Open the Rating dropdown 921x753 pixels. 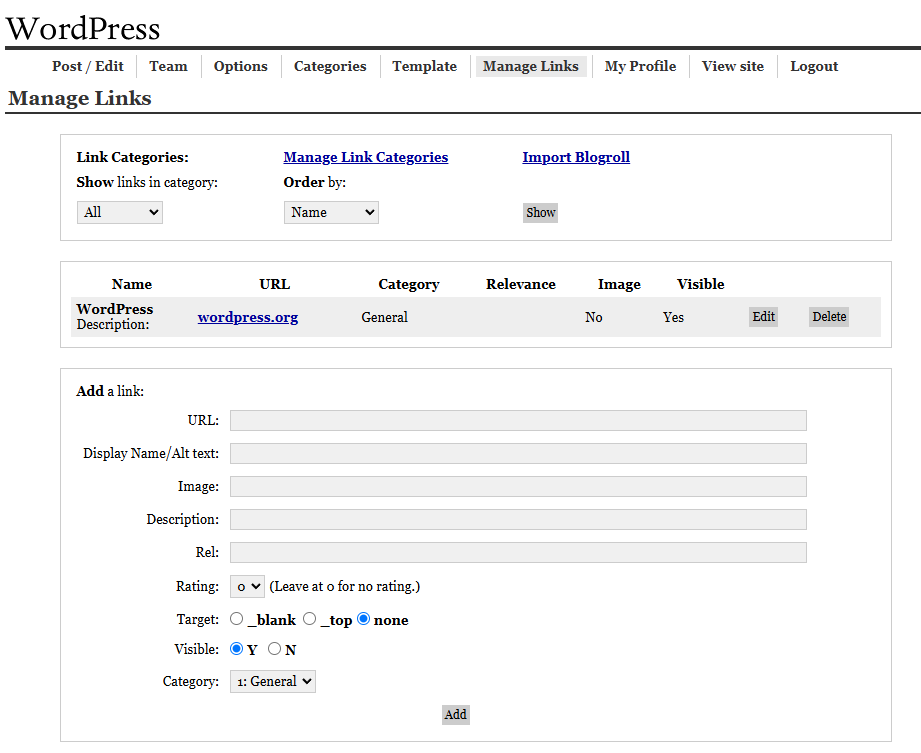coord(247,586)
